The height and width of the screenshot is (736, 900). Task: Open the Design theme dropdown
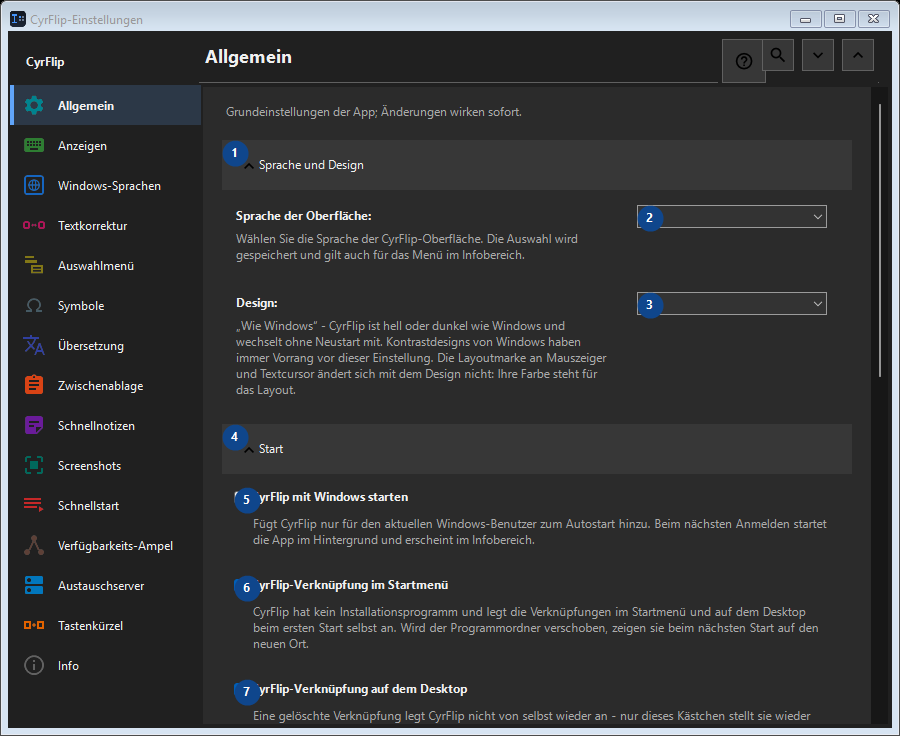(x=732, y=304)
